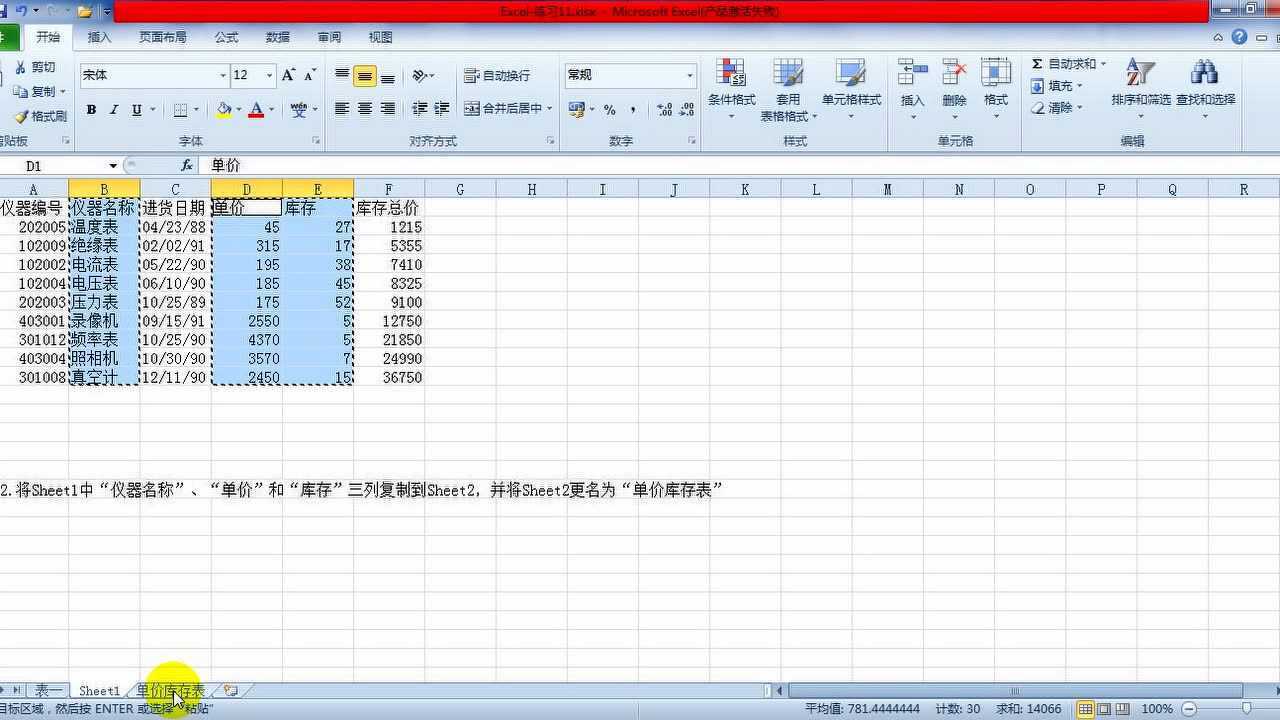Open Conditional Formatting (条件格式)

(732, 90)
